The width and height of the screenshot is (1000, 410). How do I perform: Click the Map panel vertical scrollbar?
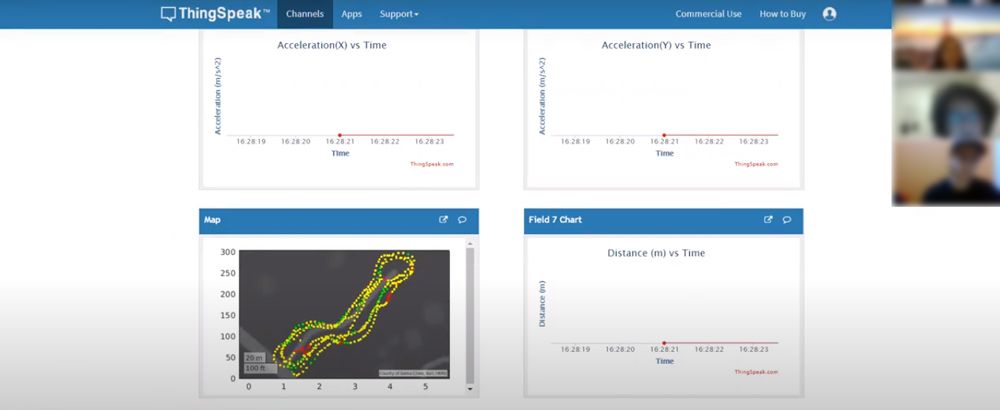pyautogui.click(x=470, y=310)
